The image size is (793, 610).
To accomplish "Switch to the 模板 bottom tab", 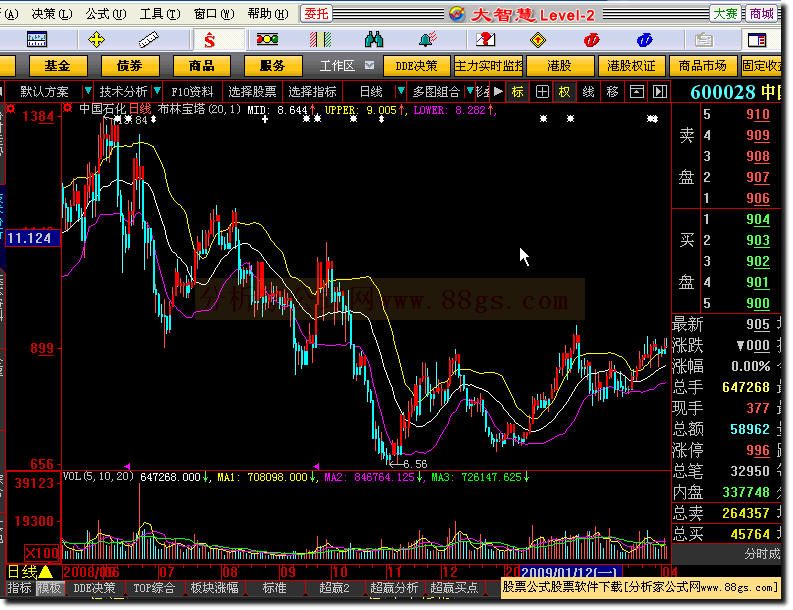I will [50, 588].
